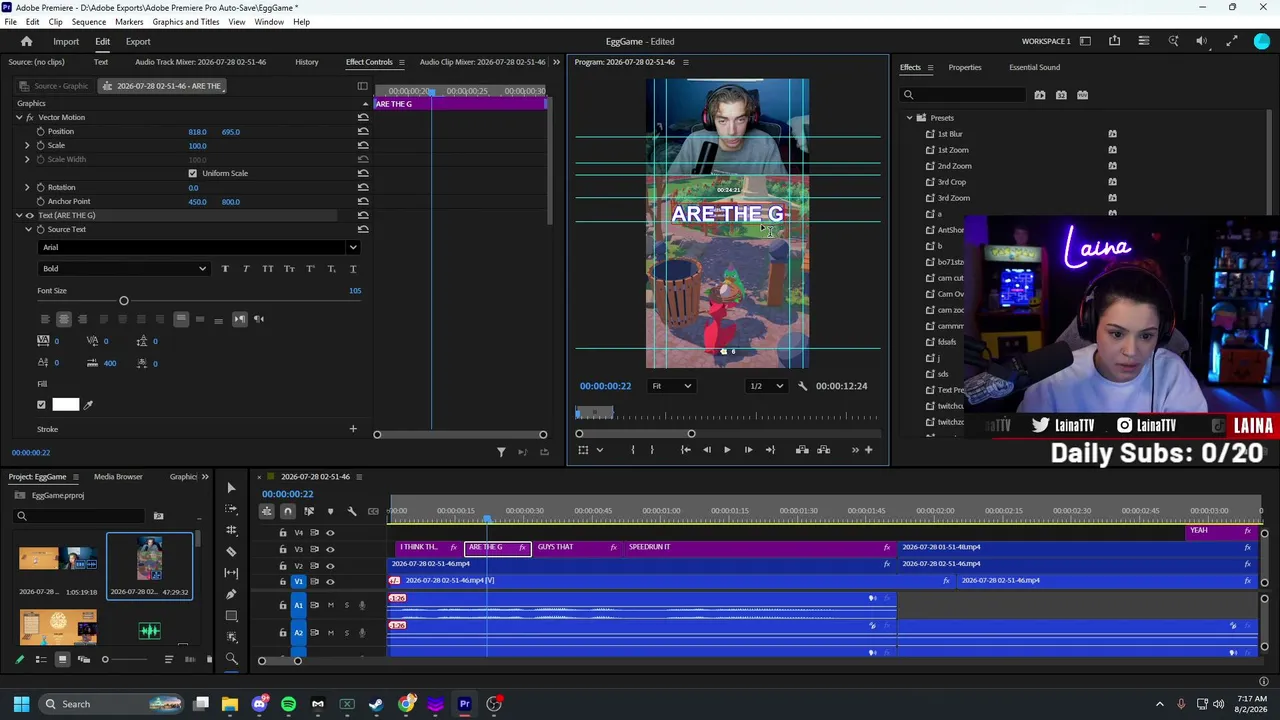Screen dimensions: 1280x720
Task: Go to the Export workspace
Action: tap(138, 41)
